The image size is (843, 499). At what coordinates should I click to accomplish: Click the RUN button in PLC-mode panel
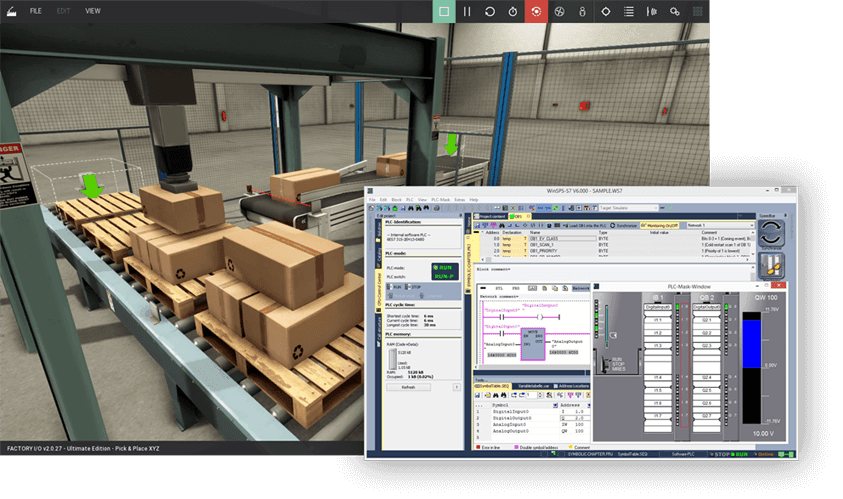pyautogui.click(x=395, y=287)
